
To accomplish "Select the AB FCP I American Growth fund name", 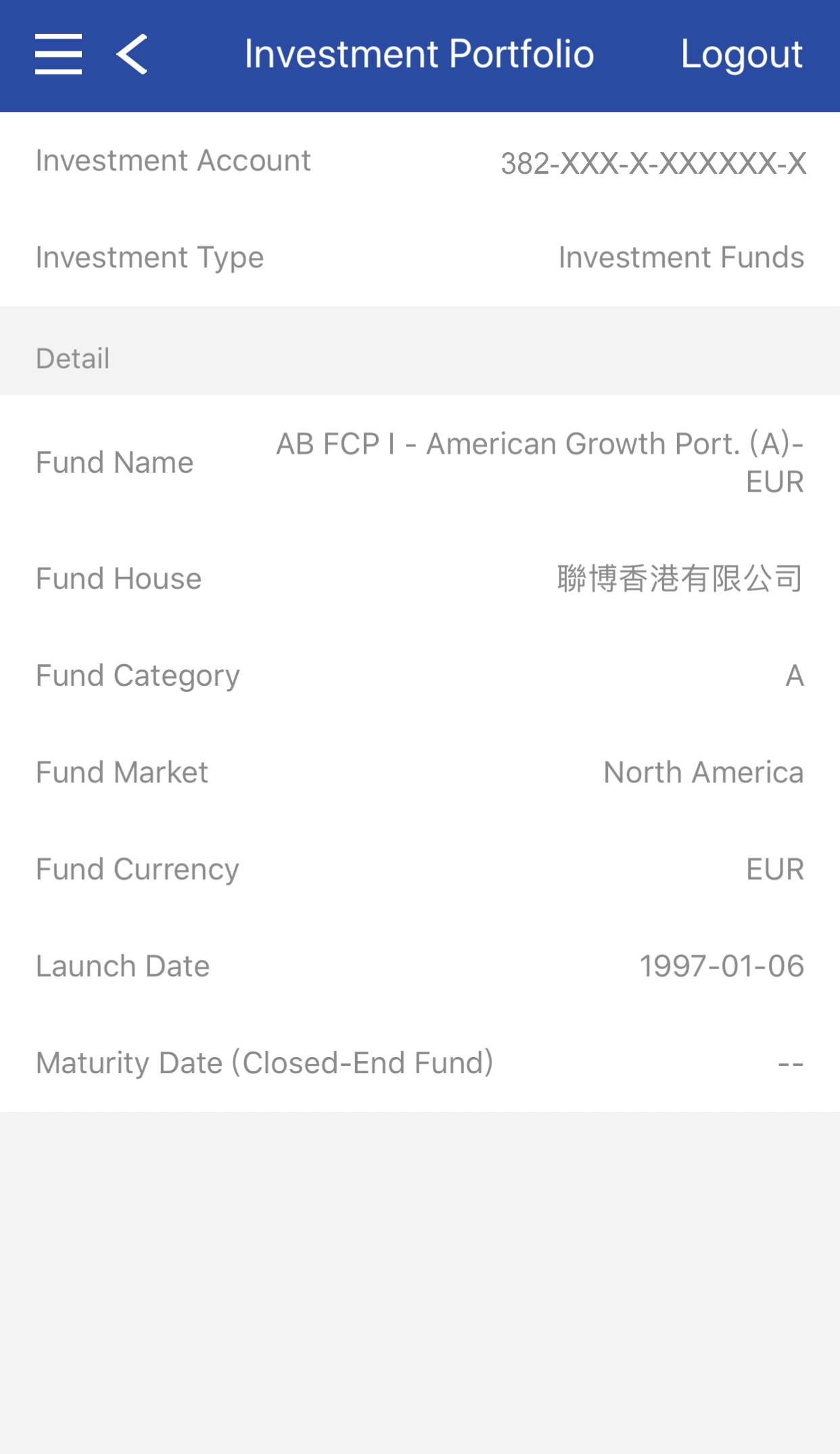I will (x=540, y=463).
